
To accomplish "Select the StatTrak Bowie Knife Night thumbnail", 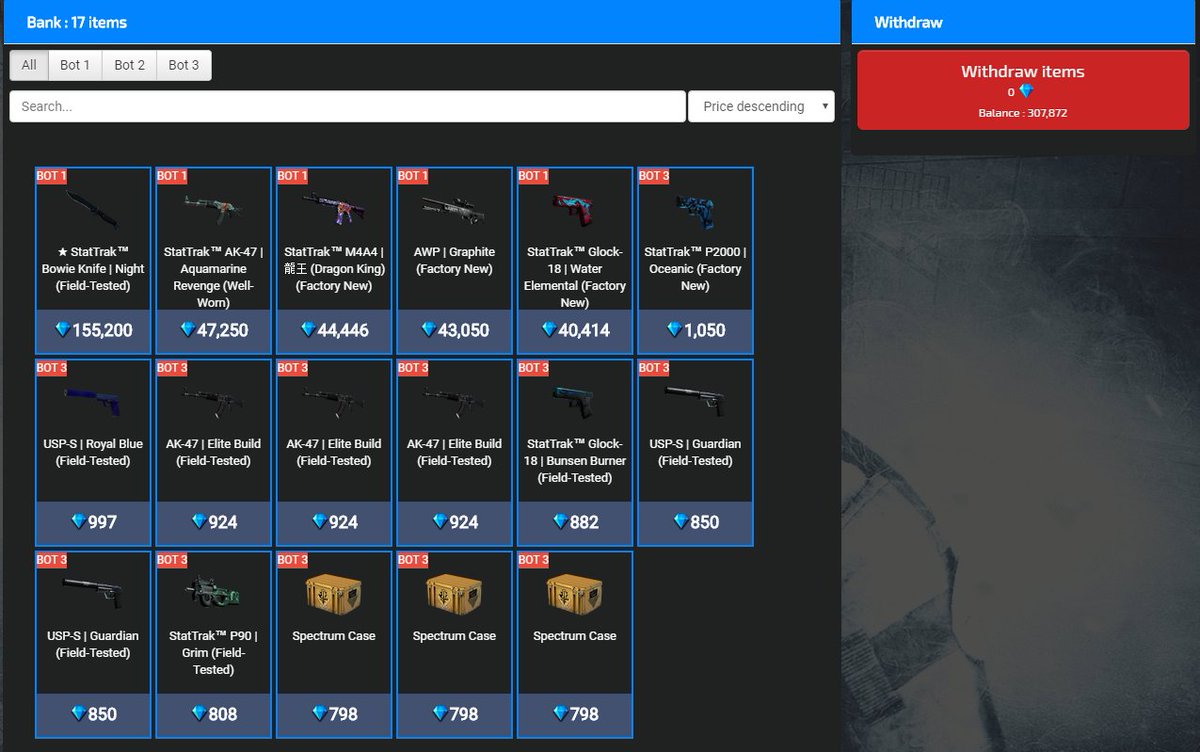I will pyautogui.click(x=92, y=210).
